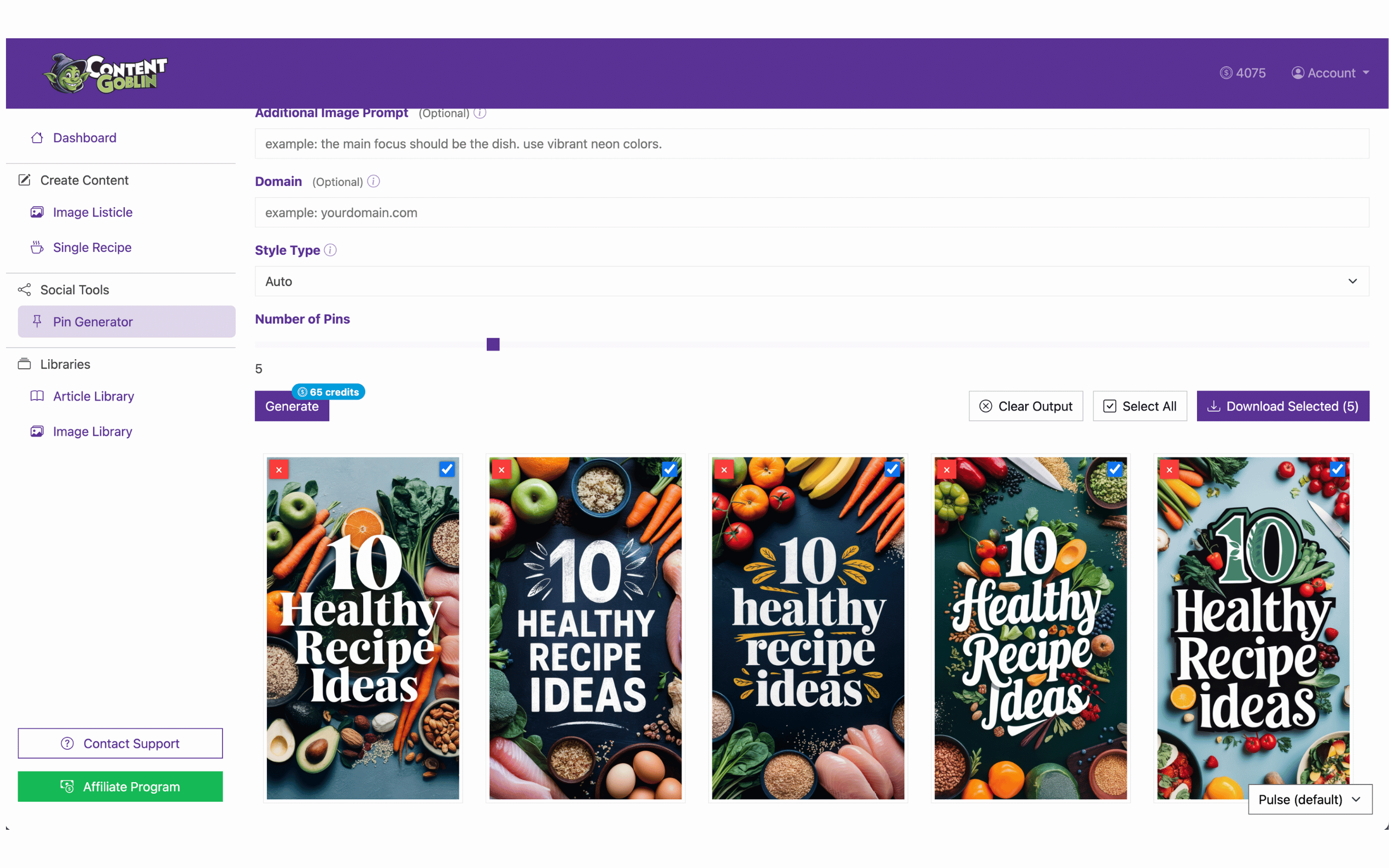
Task: Expand the Account dropdown menu
Action: (1330, 73)
